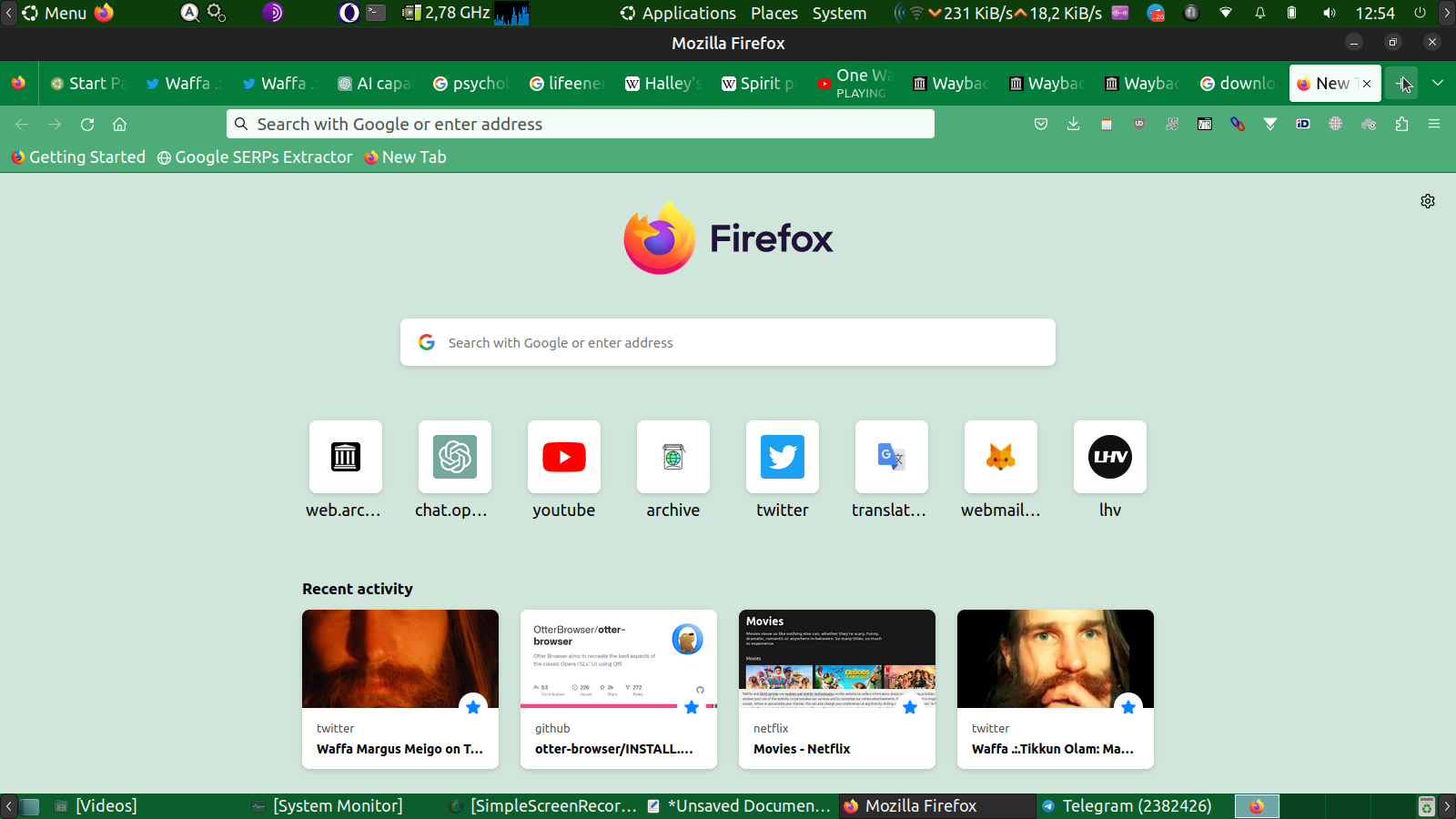Open the Ubuntu MATE Menu
Screen dimensions: 1456x819
point(55,13)
